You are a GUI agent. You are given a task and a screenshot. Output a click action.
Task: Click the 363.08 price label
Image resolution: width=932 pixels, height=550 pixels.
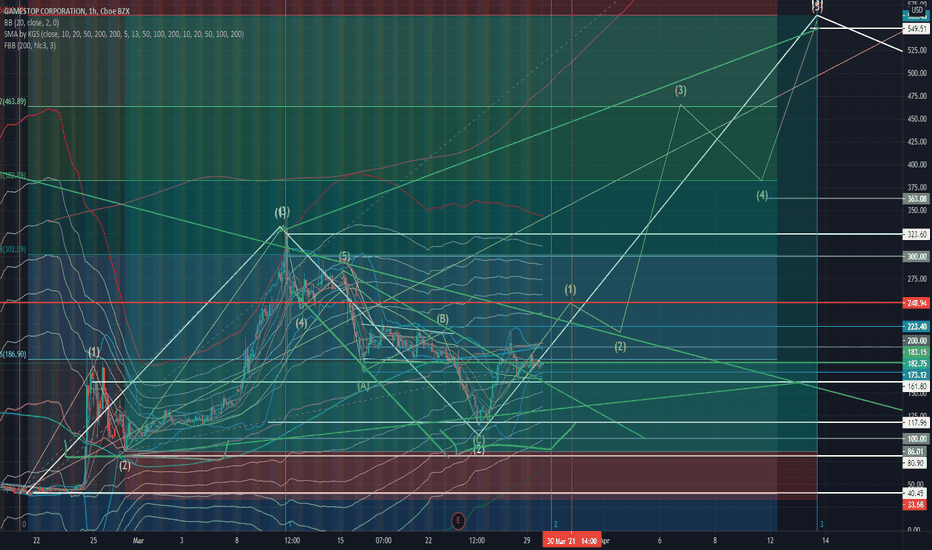pos(916,199)
